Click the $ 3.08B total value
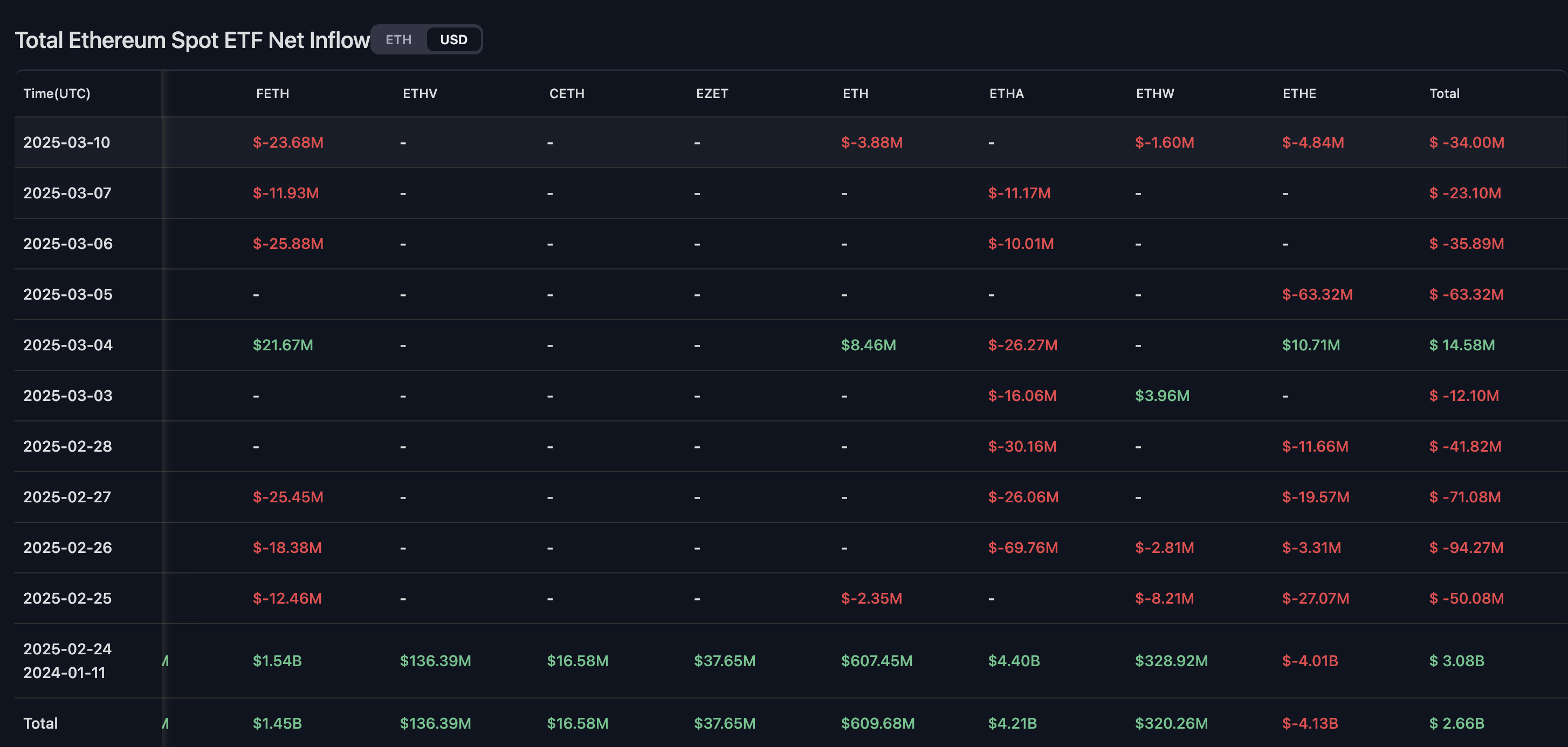Viewport: 1568px width, 747px height. [x=1456, y=661]
